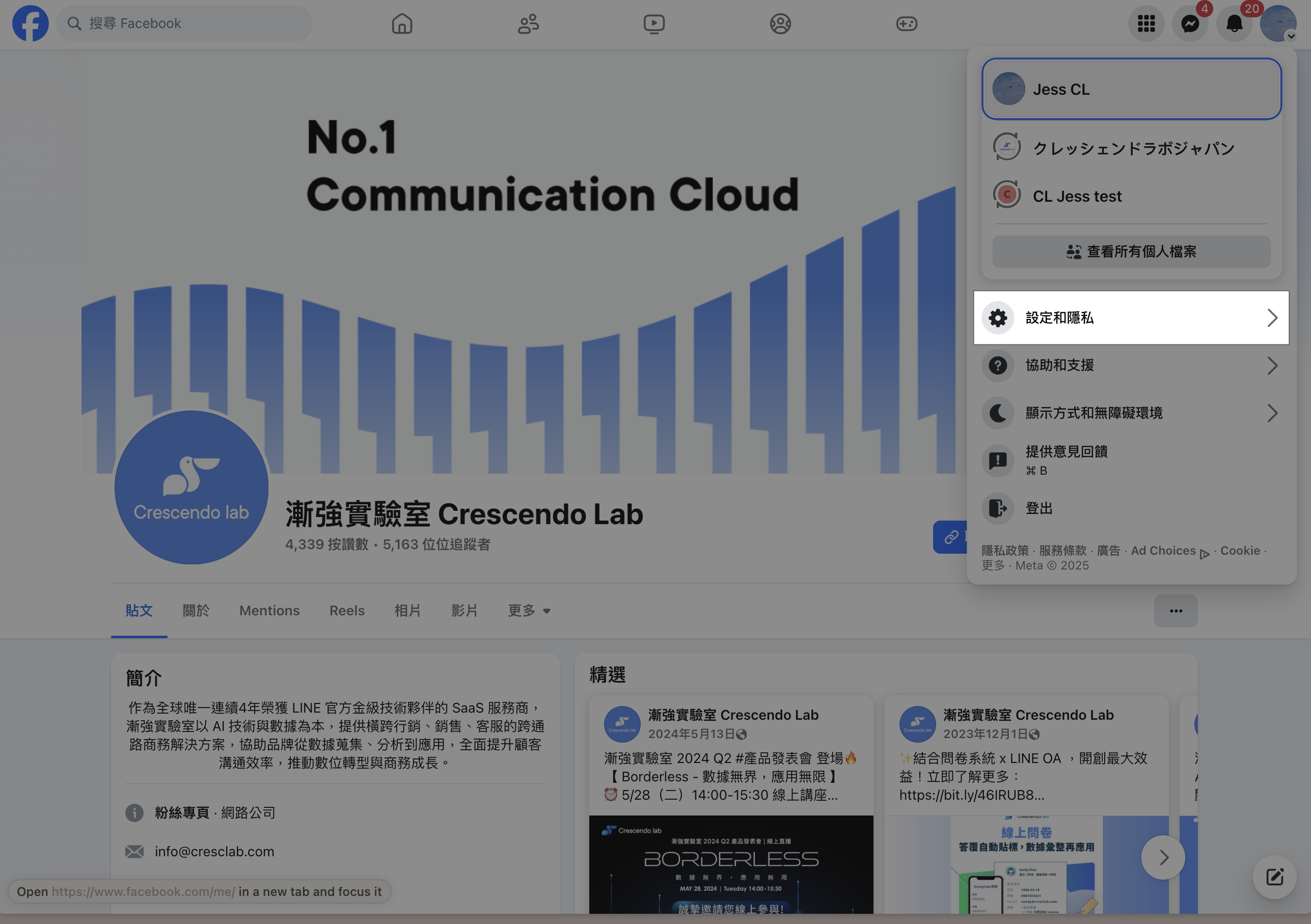Switch to CL Jess test profile
The image size is (1311, 924).
coord(1132,196)
